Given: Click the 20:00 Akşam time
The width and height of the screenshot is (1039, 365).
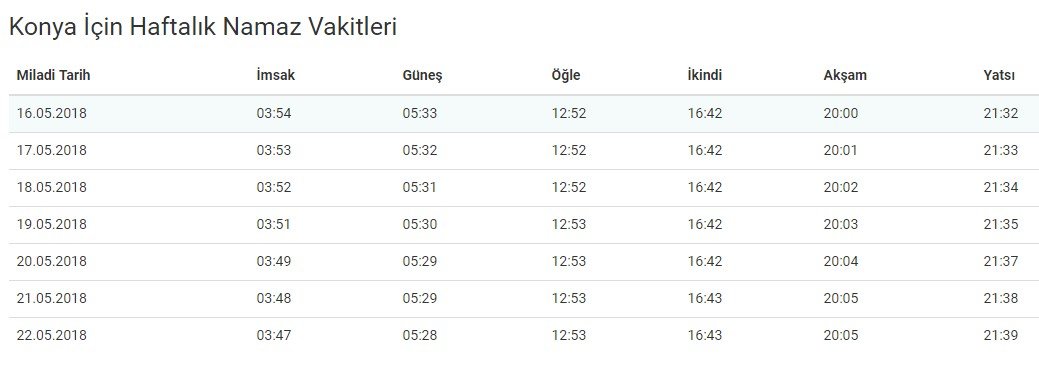Looking at the screenshot, I should point(841,113).
